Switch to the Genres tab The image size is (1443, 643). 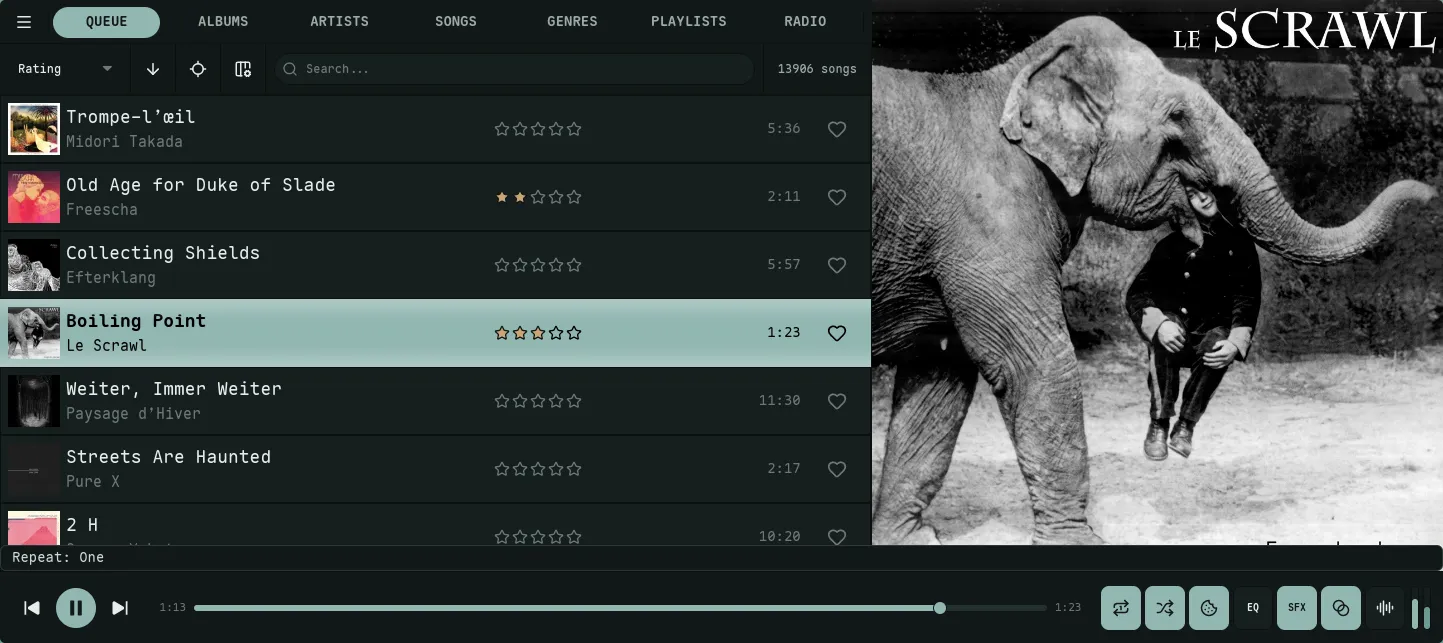click(x=572, y=22)
